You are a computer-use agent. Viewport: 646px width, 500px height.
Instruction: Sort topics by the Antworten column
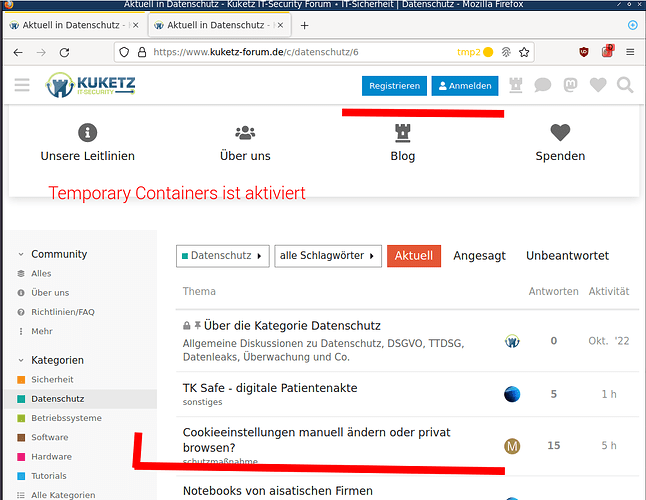click(x=553, y=292)
